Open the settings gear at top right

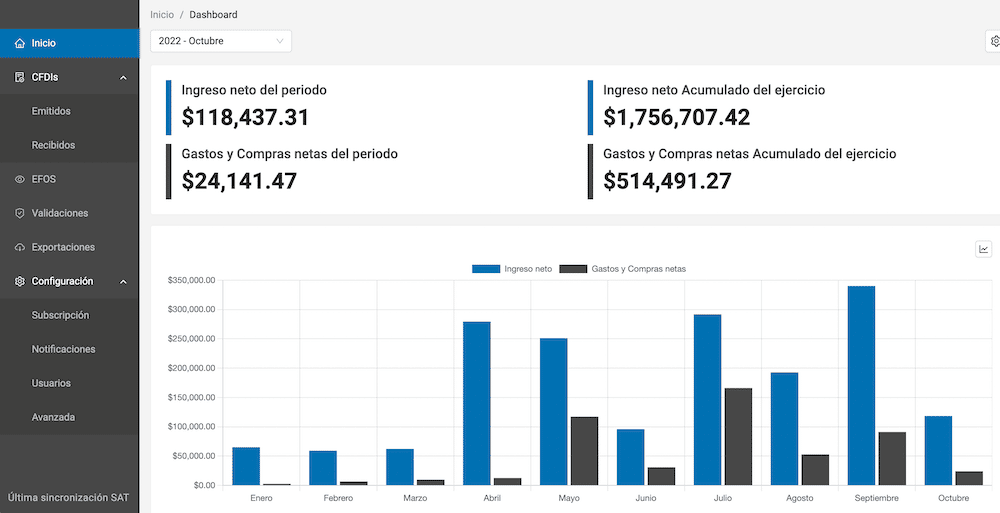[994, 41]
